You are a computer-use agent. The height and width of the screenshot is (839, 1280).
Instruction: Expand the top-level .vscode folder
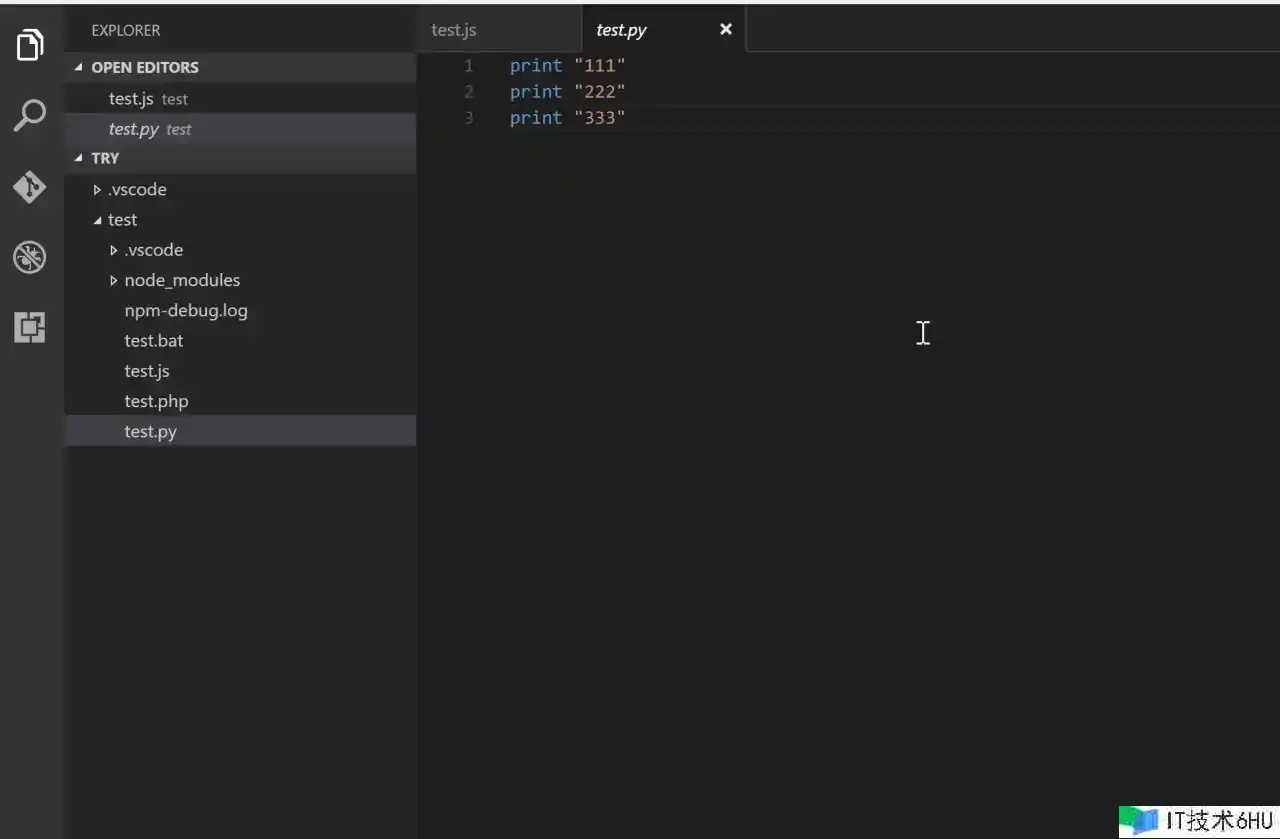(136, 189)
